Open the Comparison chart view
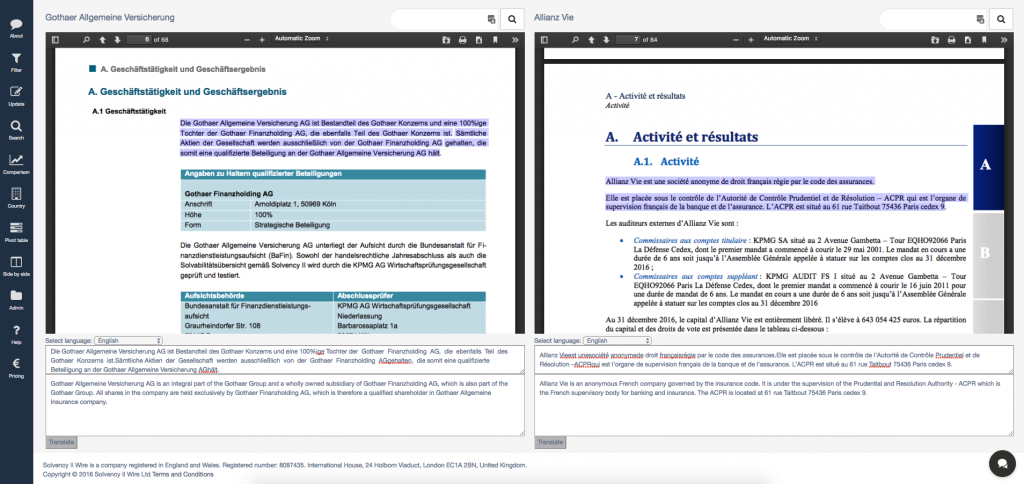 click(x=16, y=164)
